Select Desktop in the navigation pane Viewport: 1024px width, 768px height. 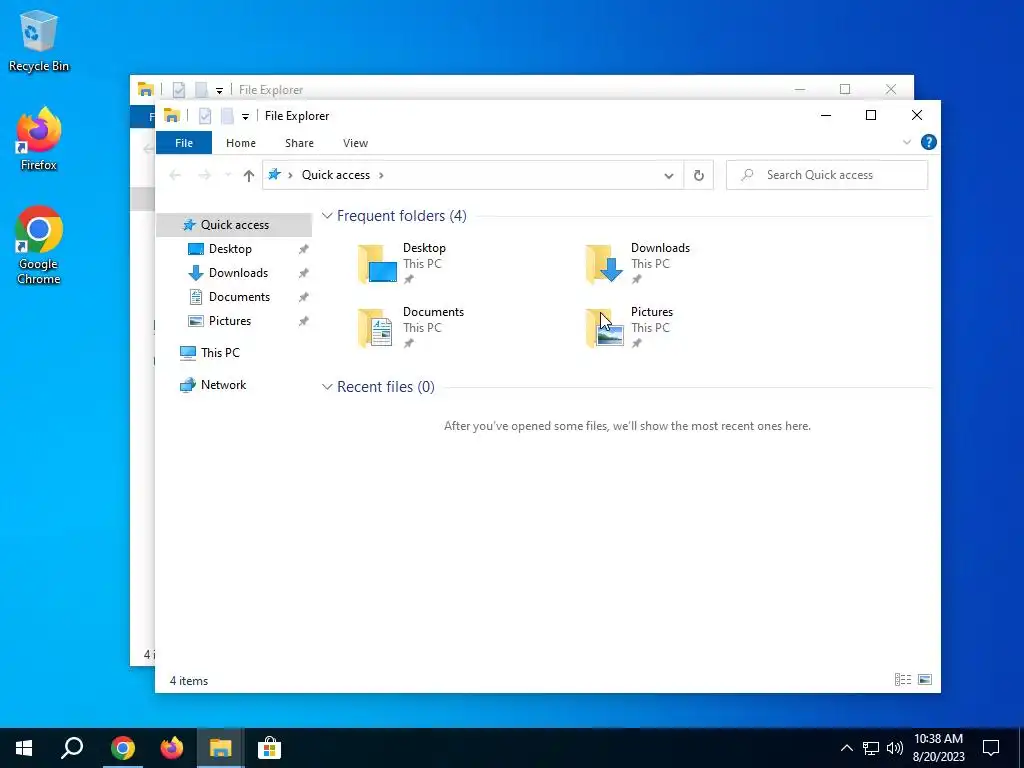point(230,249)
